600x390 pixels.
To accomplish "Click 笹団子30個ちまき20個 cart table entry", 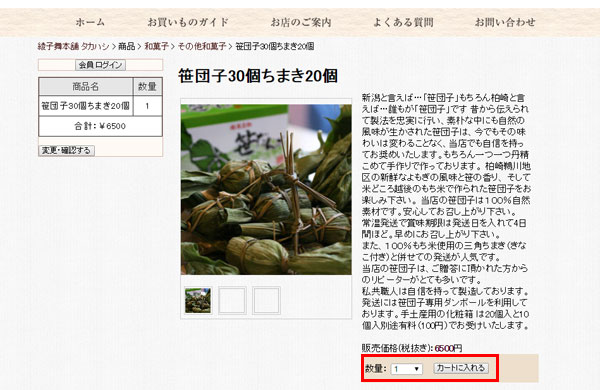I will pos(86,106).
